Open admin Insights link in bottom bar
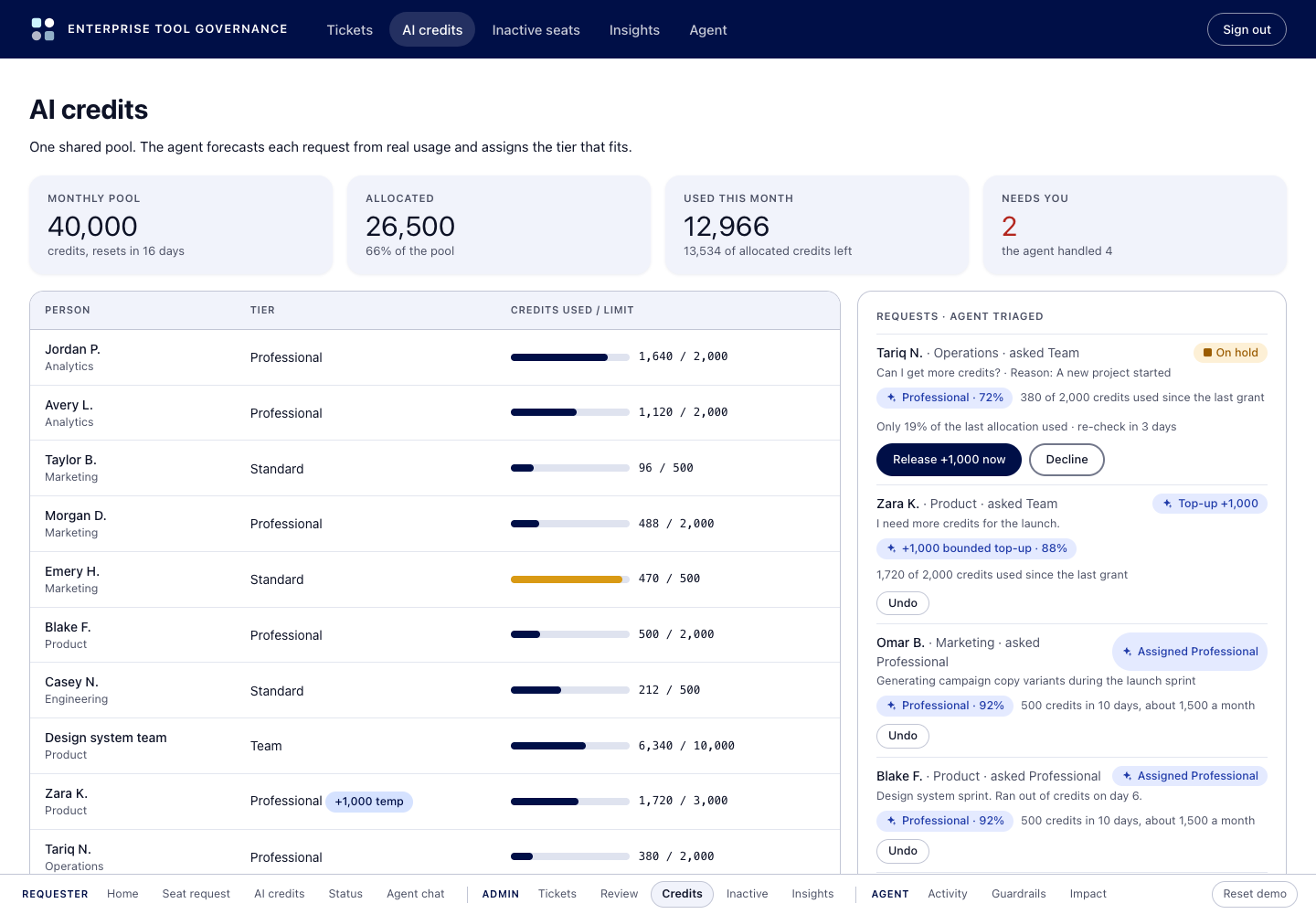The height and width of the screenshot is (914, 1316). (x=813, y=894)
